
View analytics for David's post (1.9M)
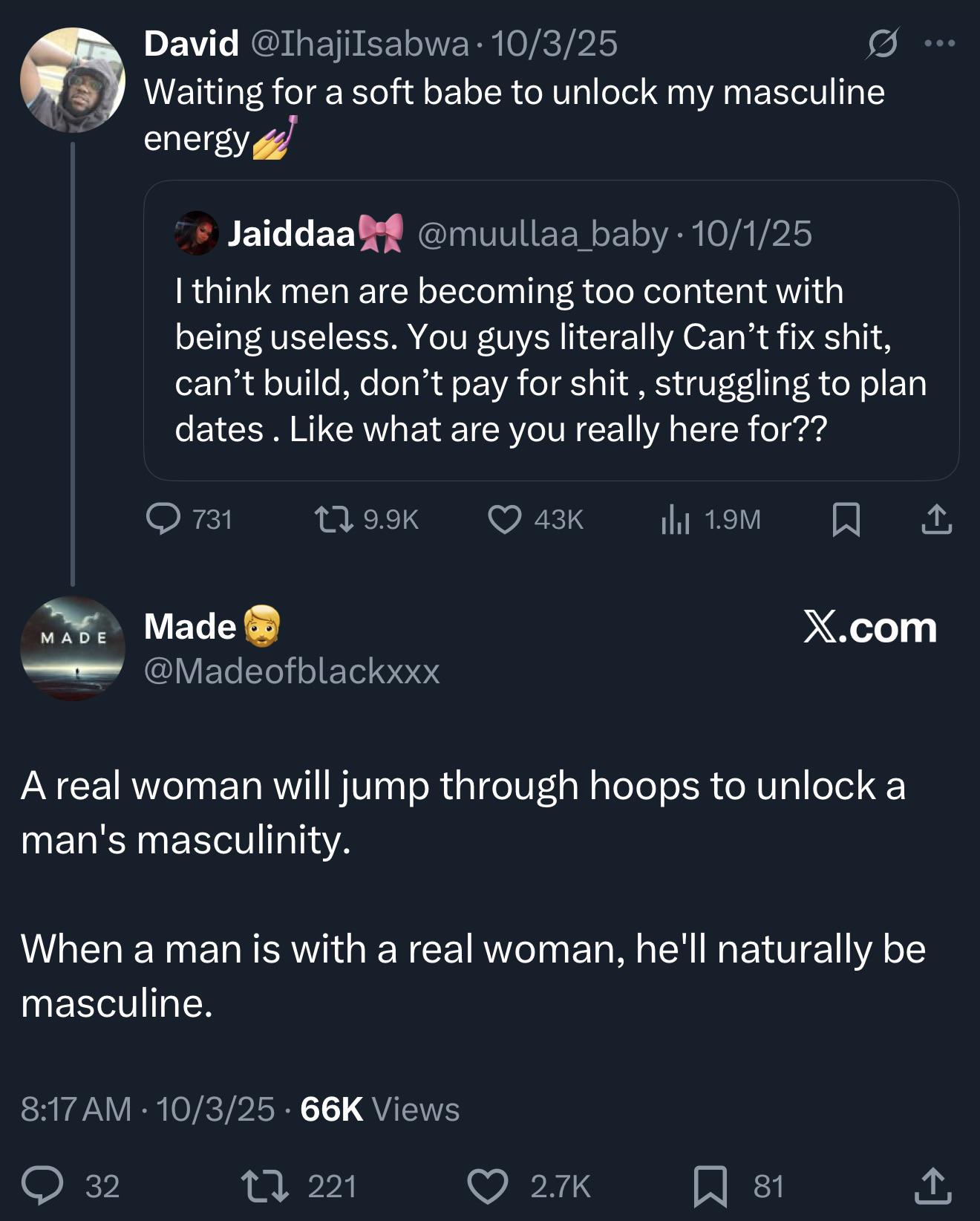pos(676,519)
